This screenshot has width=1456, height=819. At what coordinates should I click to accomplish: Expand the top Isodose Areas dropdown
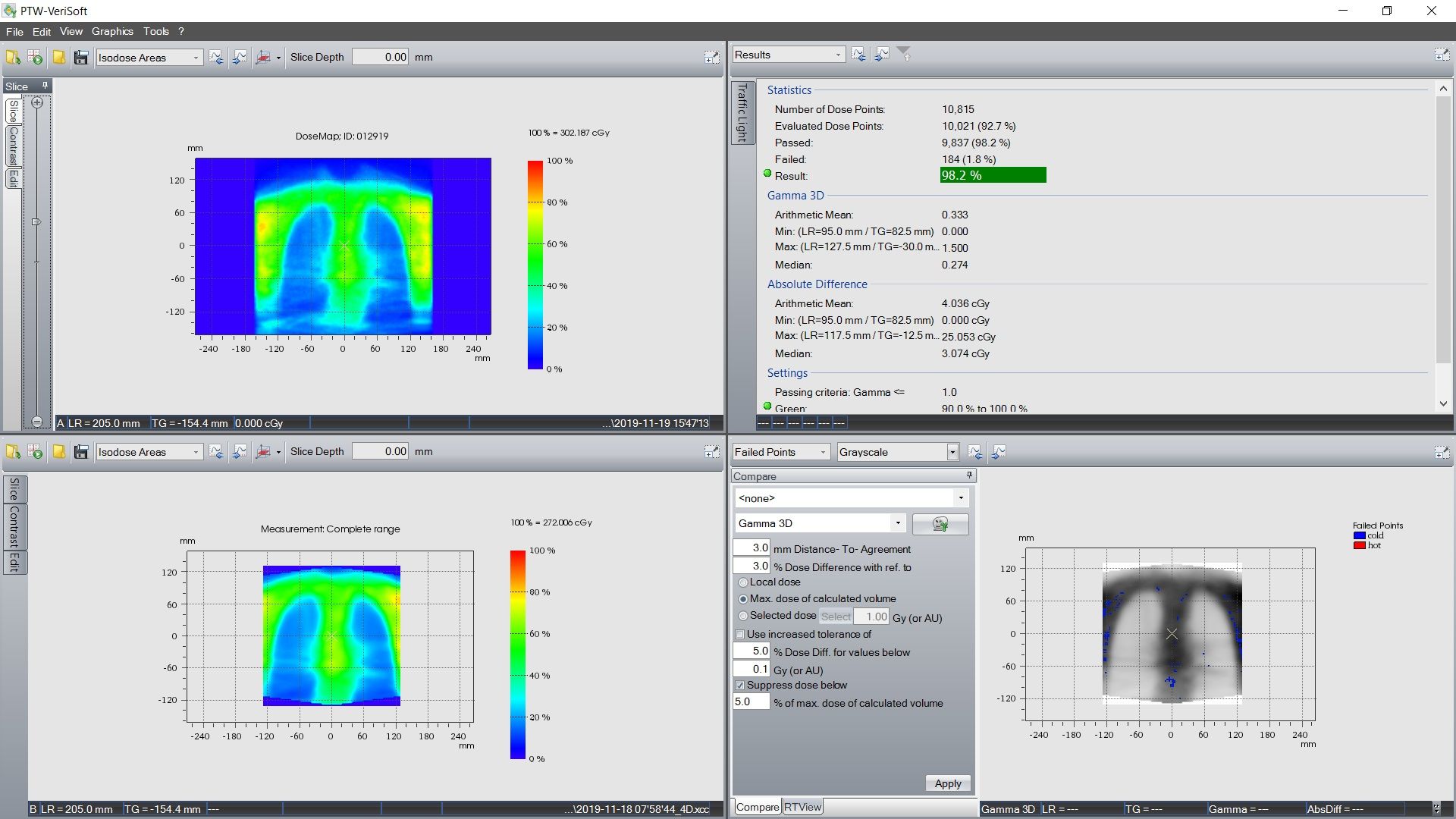pos(196,58)
